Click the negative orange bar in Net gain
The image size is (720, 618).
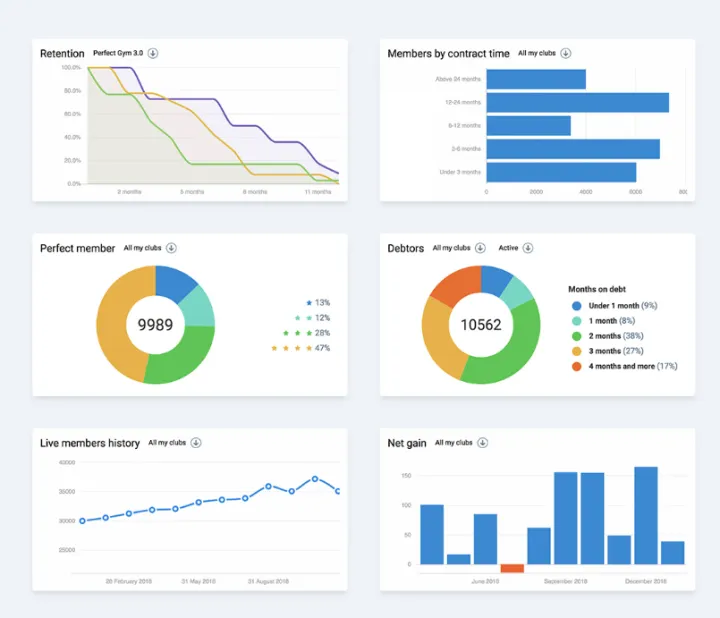click(512, 568)
